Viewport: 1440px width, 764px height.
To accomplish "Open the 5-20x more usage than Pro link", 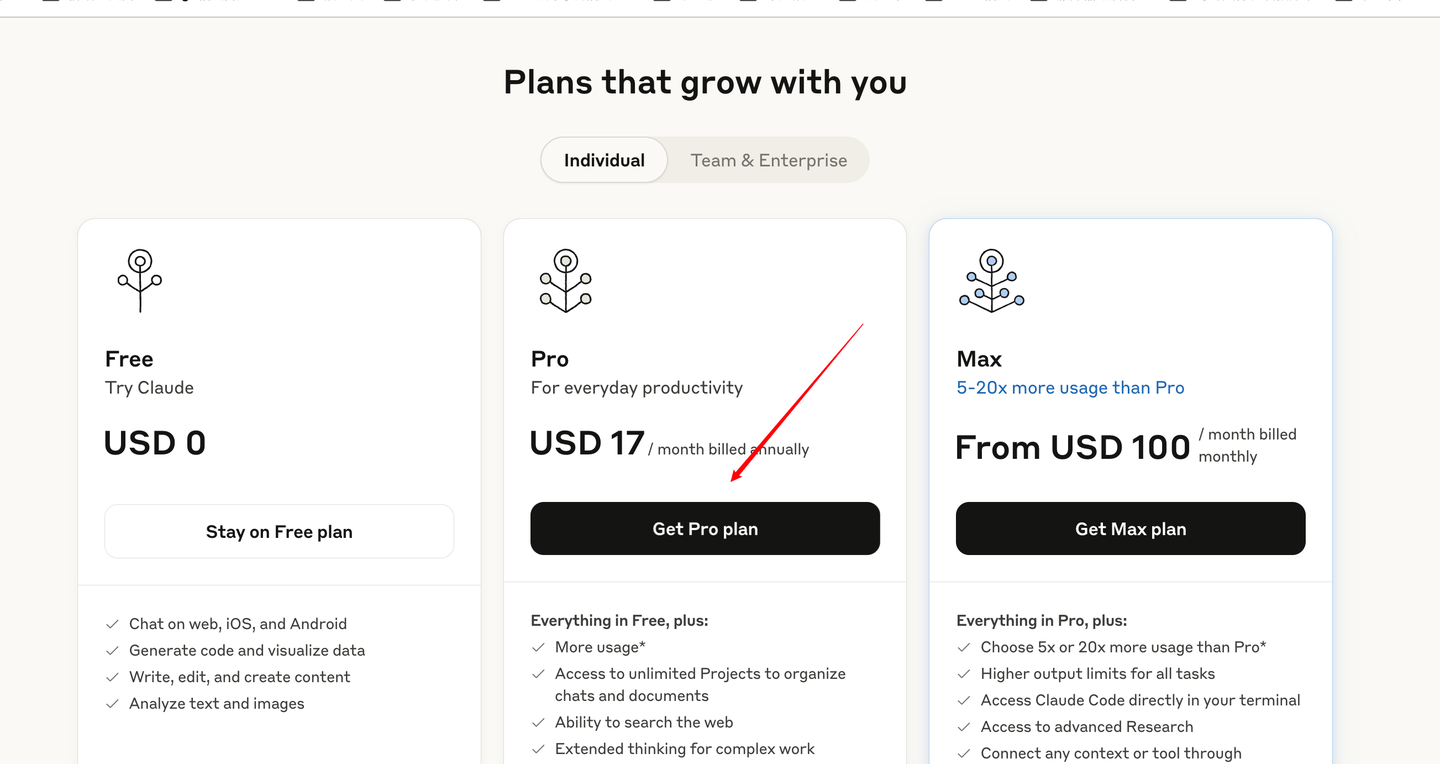I will [1070, 388].
